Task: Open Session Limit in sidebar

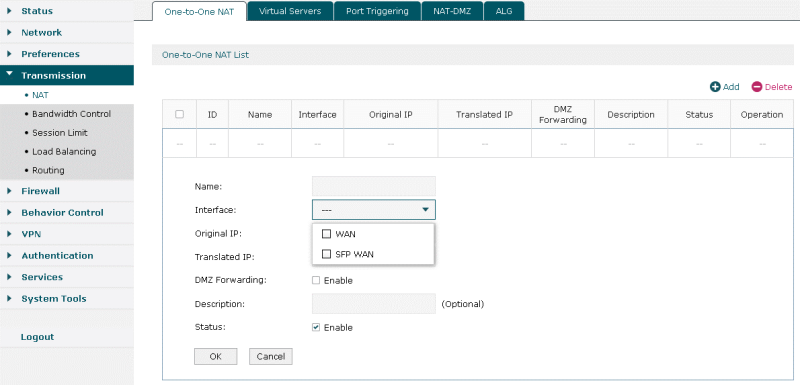Action: tap(60, 133)
